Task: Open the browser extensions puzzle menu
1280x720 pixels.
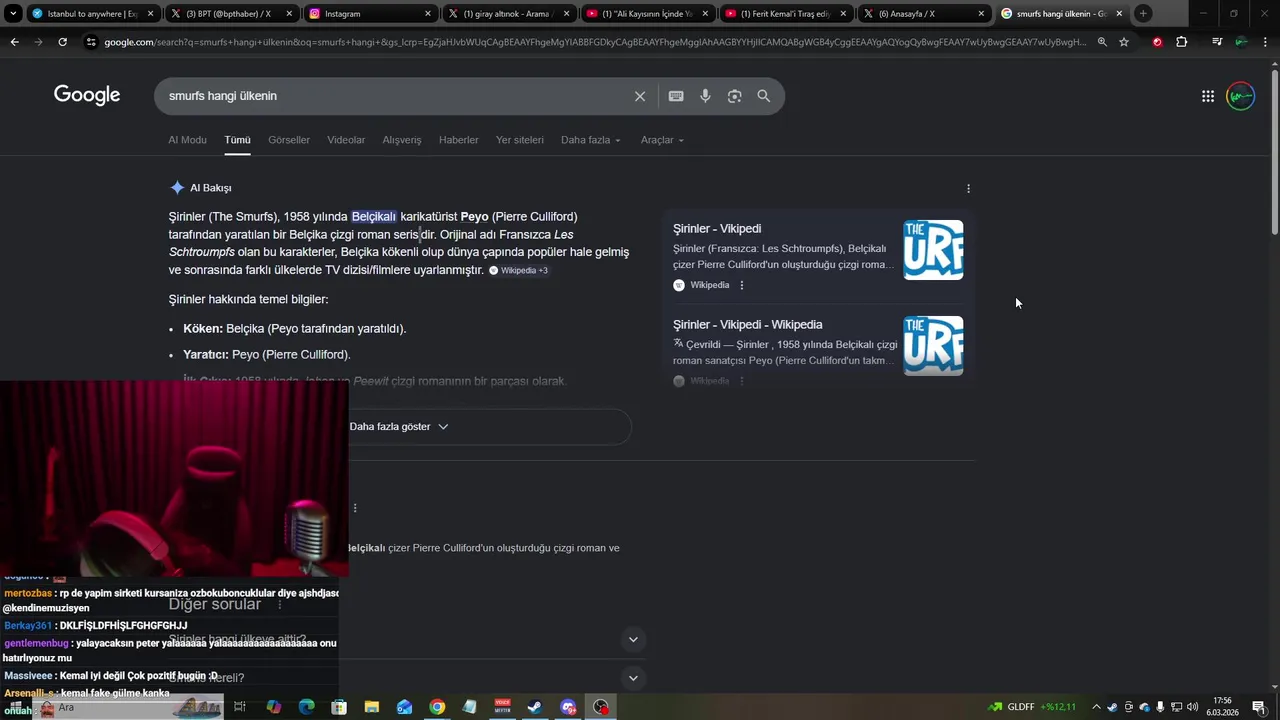Action: (1182, 42)
